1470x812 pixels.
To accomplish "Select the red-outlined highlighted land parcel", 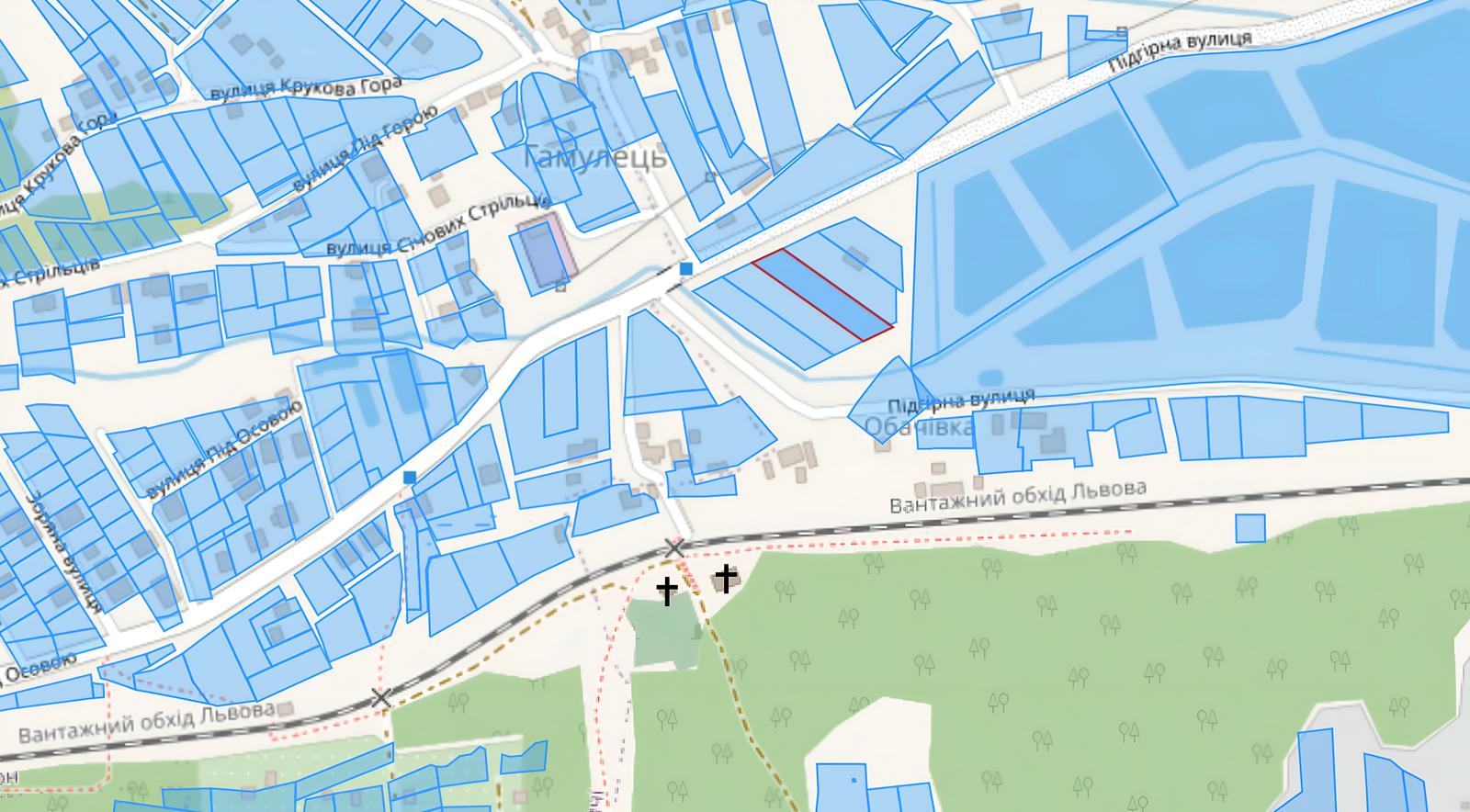I will pyautogui.click(x=822, y=295).
